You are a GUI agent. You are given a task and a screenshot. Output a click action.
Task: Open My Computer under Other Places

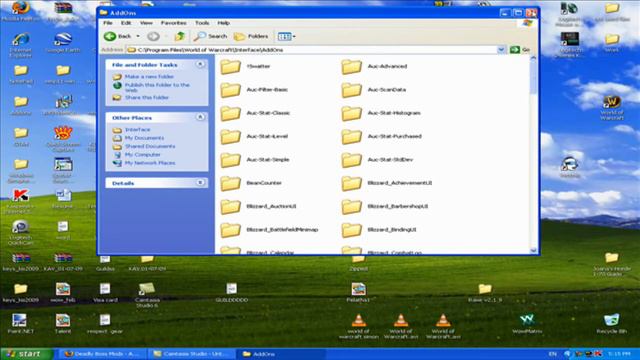point(142,155)
